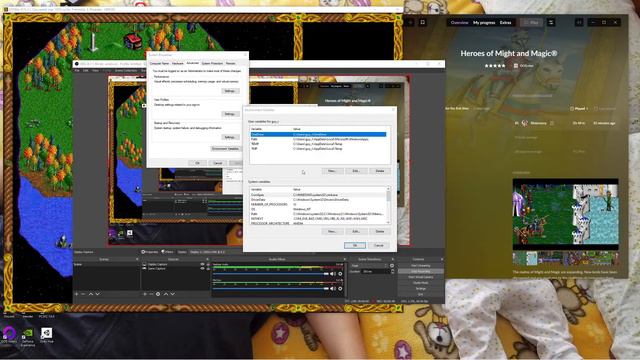Click Play button in GOG Galaxy
This screenshot has width=640, height=360.
point(531,22)
